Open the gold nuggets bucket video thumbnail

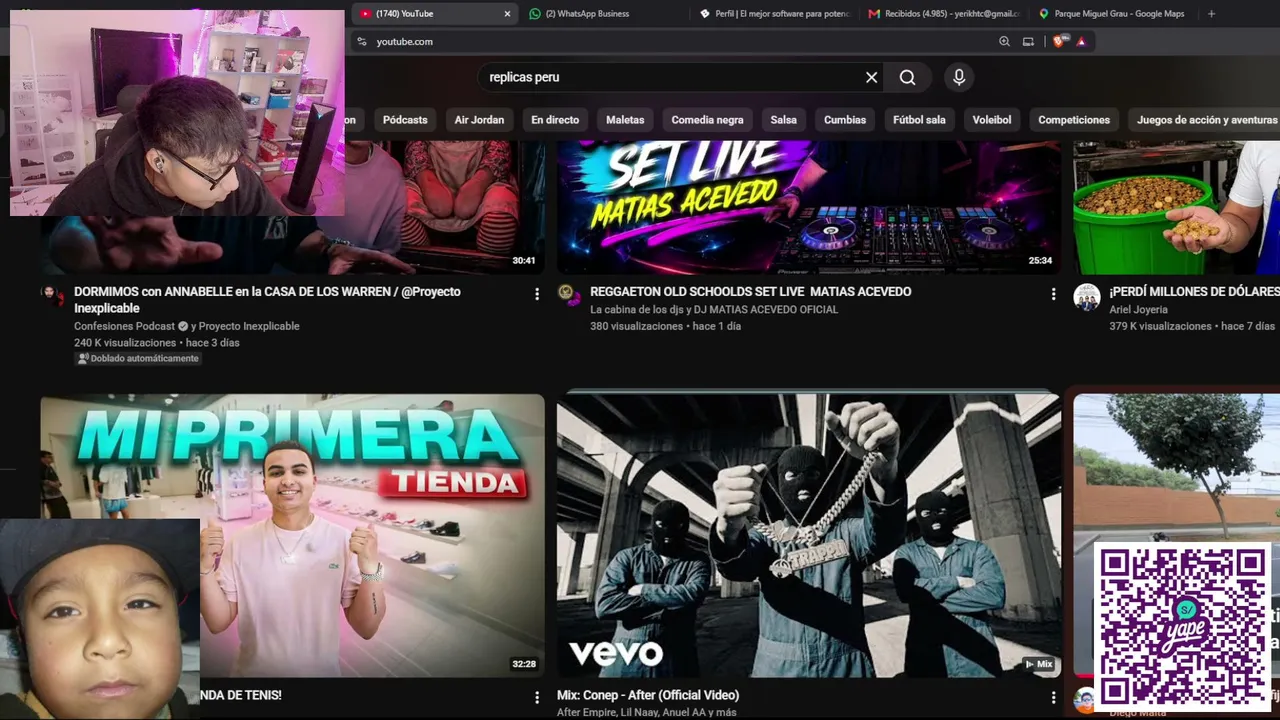point(1176,207)
